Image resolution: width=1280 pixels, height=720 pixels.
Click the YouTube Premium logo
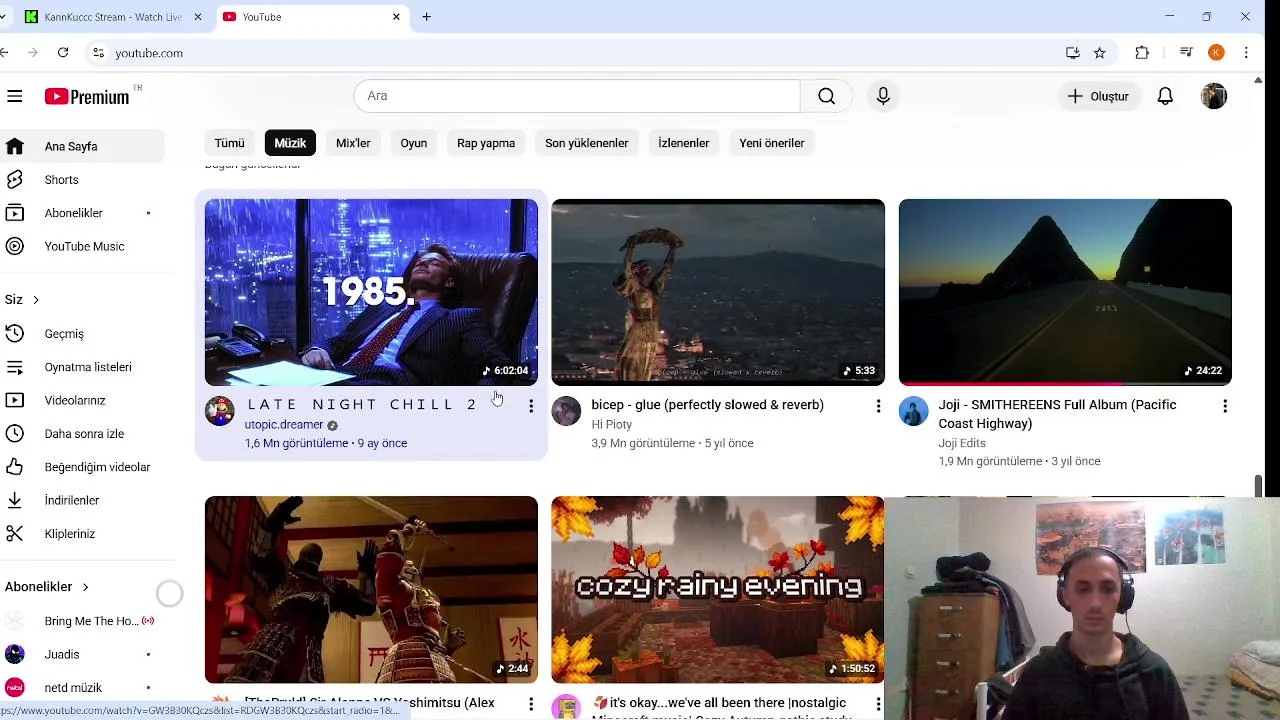click(87, 96)
